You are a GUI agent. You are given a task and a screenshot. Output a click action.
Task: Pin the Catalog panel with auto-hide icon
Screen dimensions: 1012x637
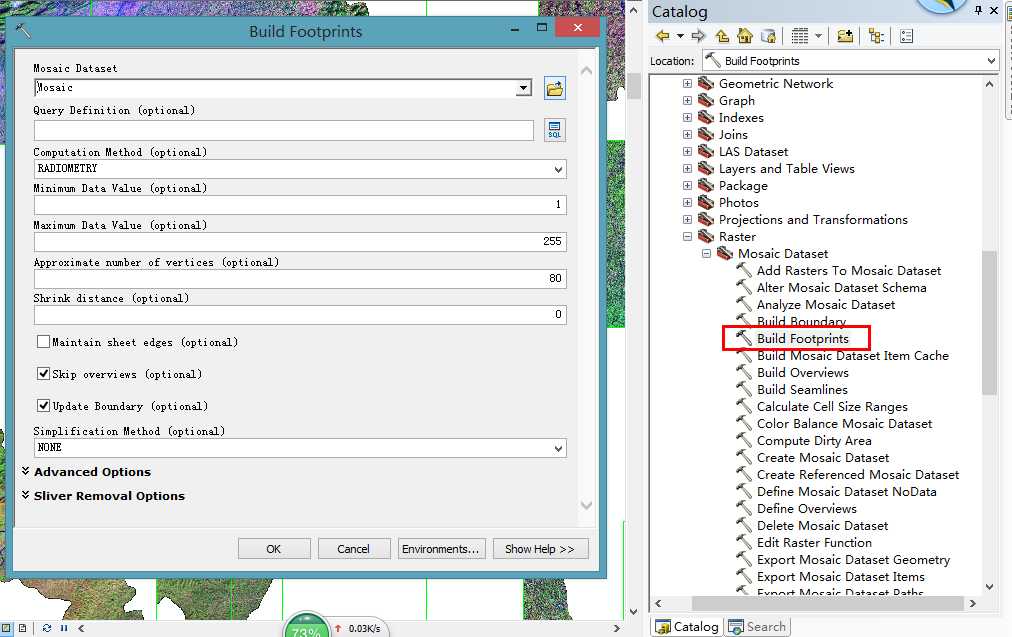(x=978, y=10)
